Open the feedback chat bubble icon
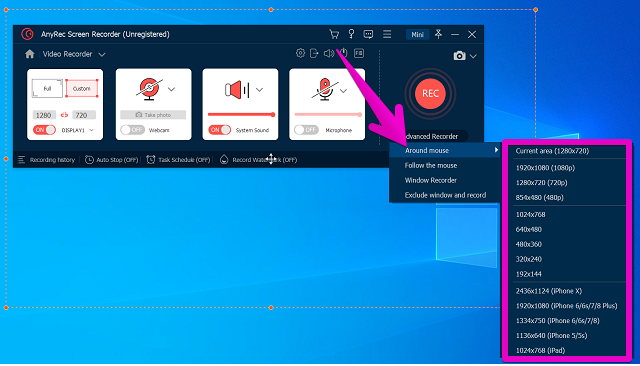Screen dimensions: 640x366 368,34
